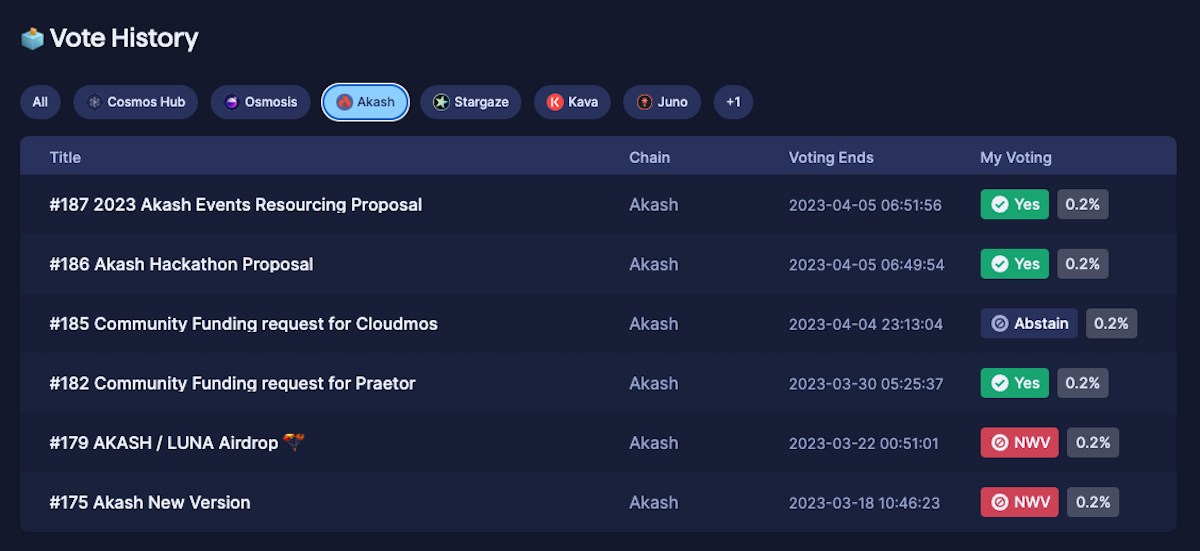Sort by the Title column header
Screen dimensions: 1200x551
tap(65, 158)
